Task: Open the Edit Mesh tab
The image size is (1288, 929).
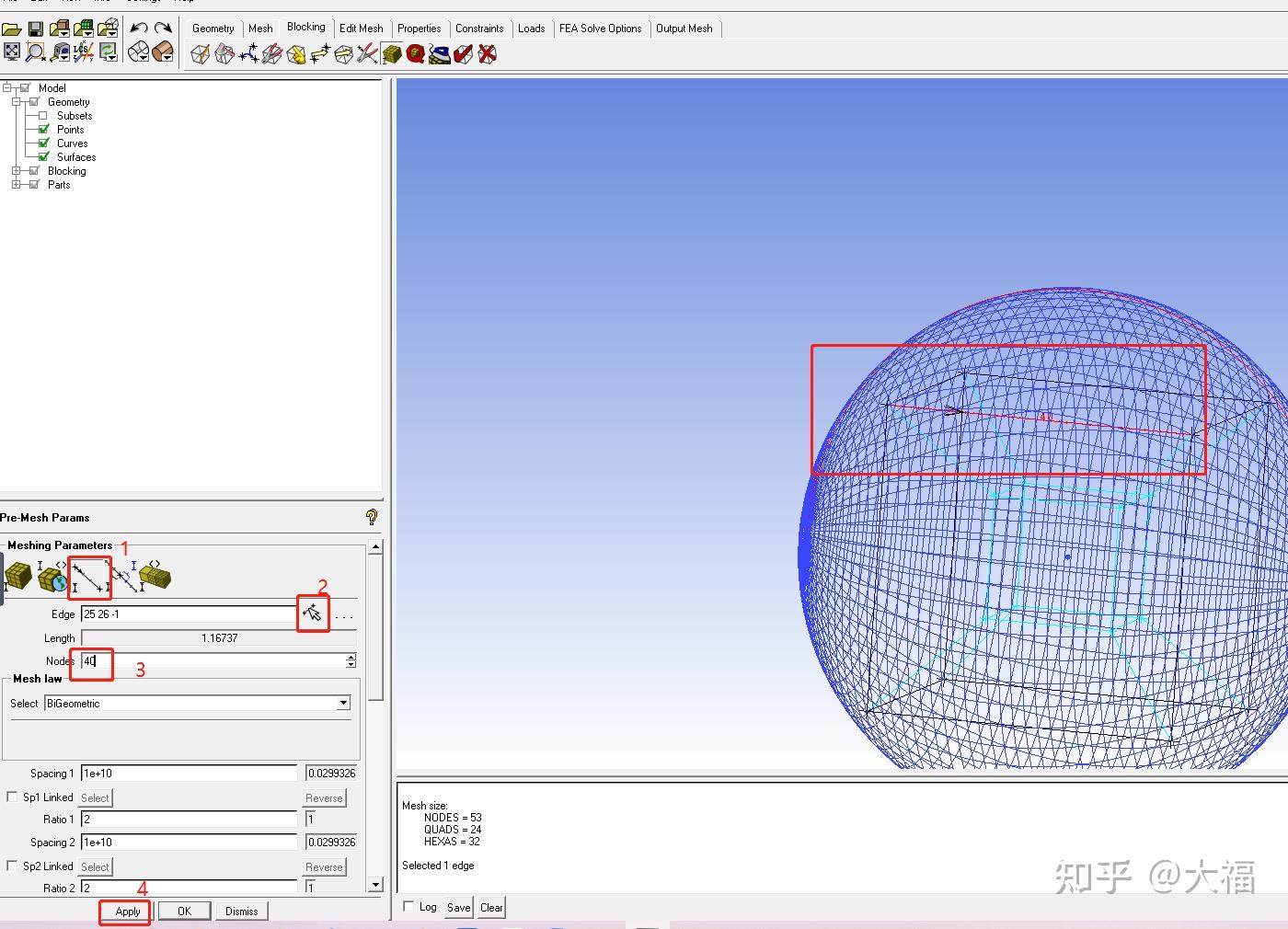Action: 362,29
